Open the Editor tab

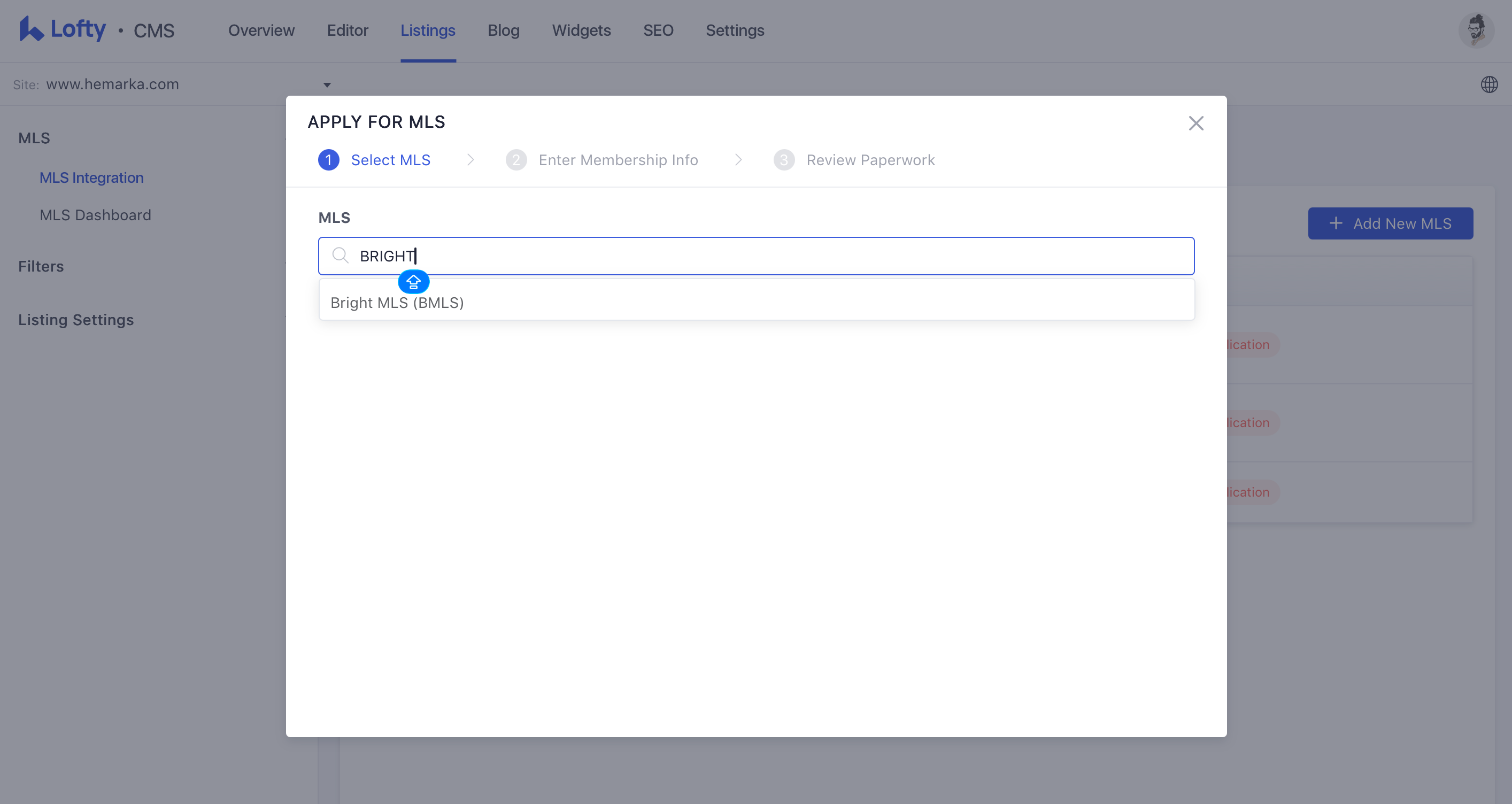pyautogui.click(x=348, y=30)
